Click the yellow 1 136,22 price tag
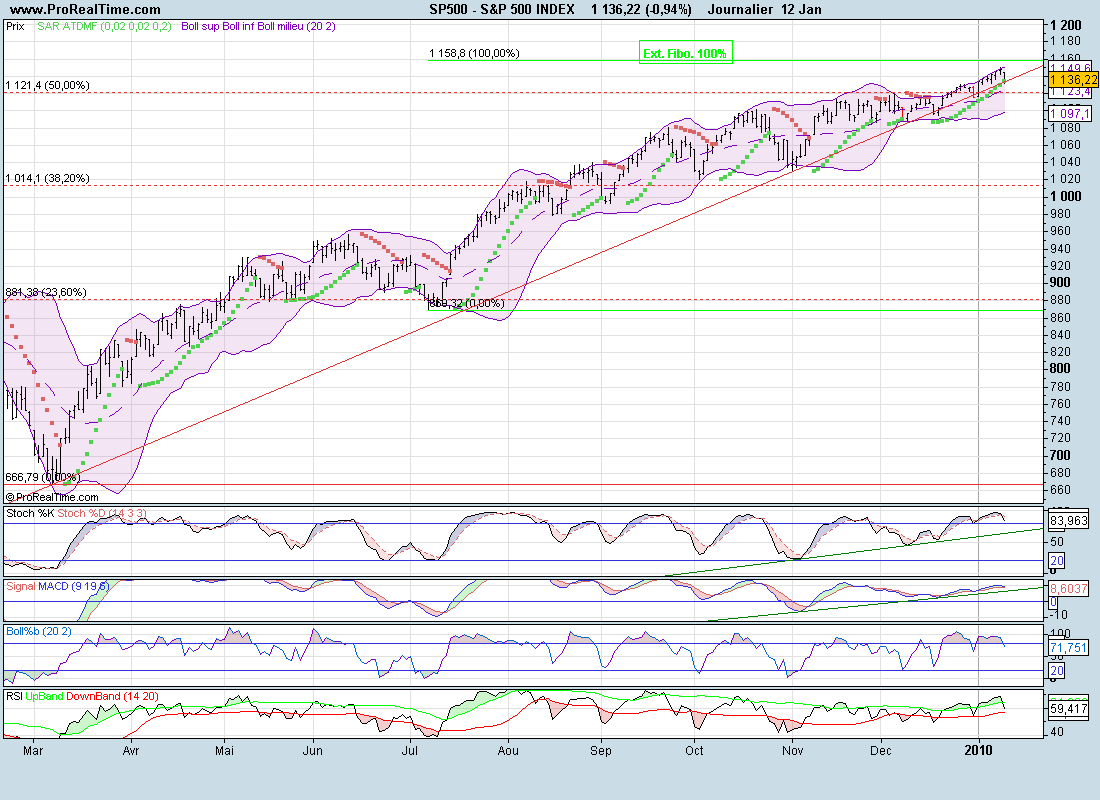 point(1073,80)
